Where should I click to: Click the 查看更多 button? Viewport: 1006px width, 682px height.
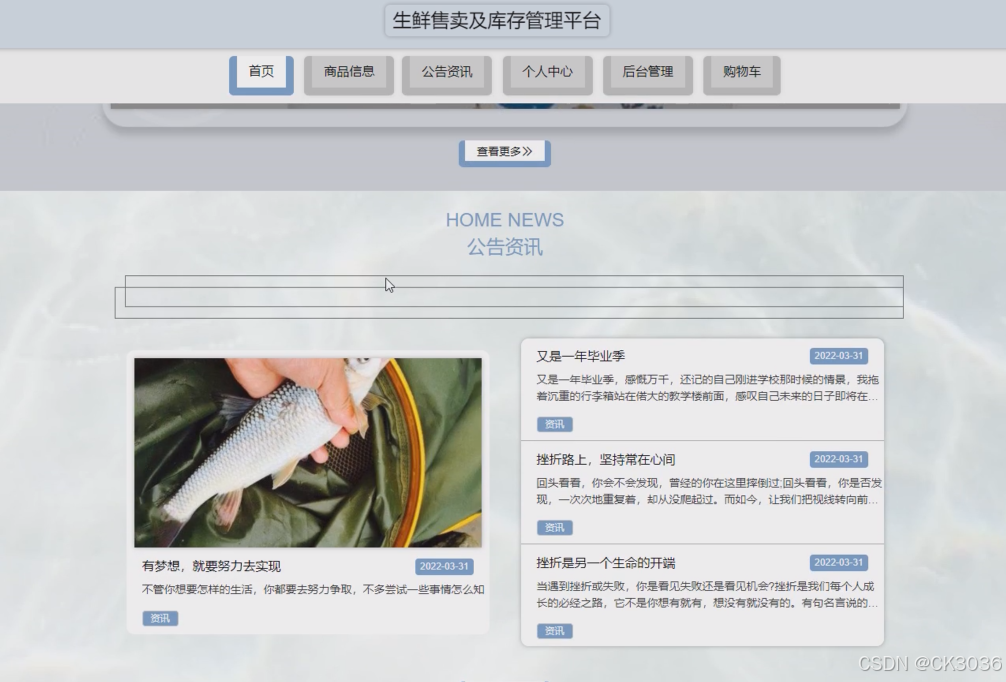(x=504, y=152)
